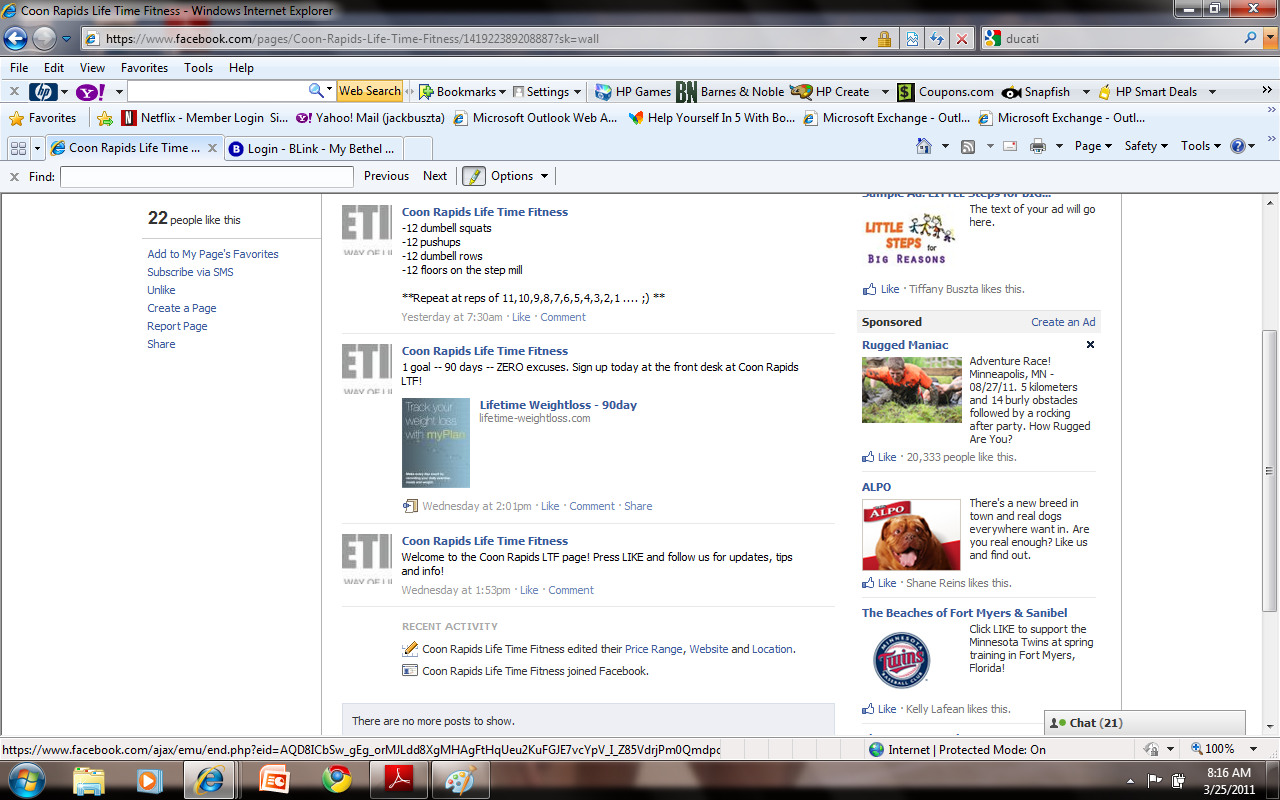
Task: Click the address bar refresh icon
Action: tap(937, 39)
